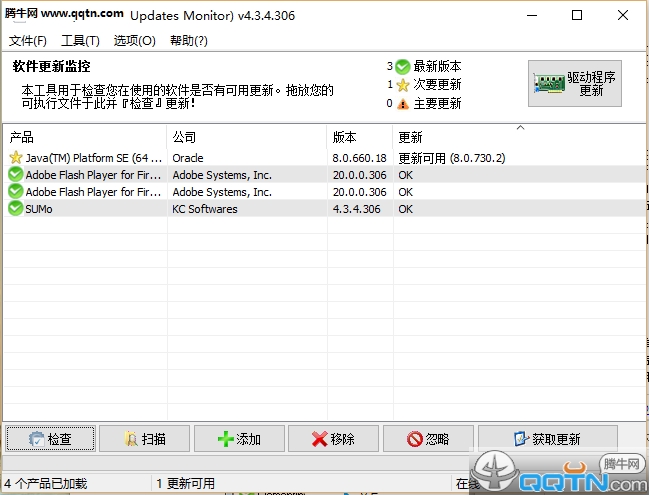The image size is (649, 495).
Task: Click the 检查 button
Action: click(x=50, y=439)
